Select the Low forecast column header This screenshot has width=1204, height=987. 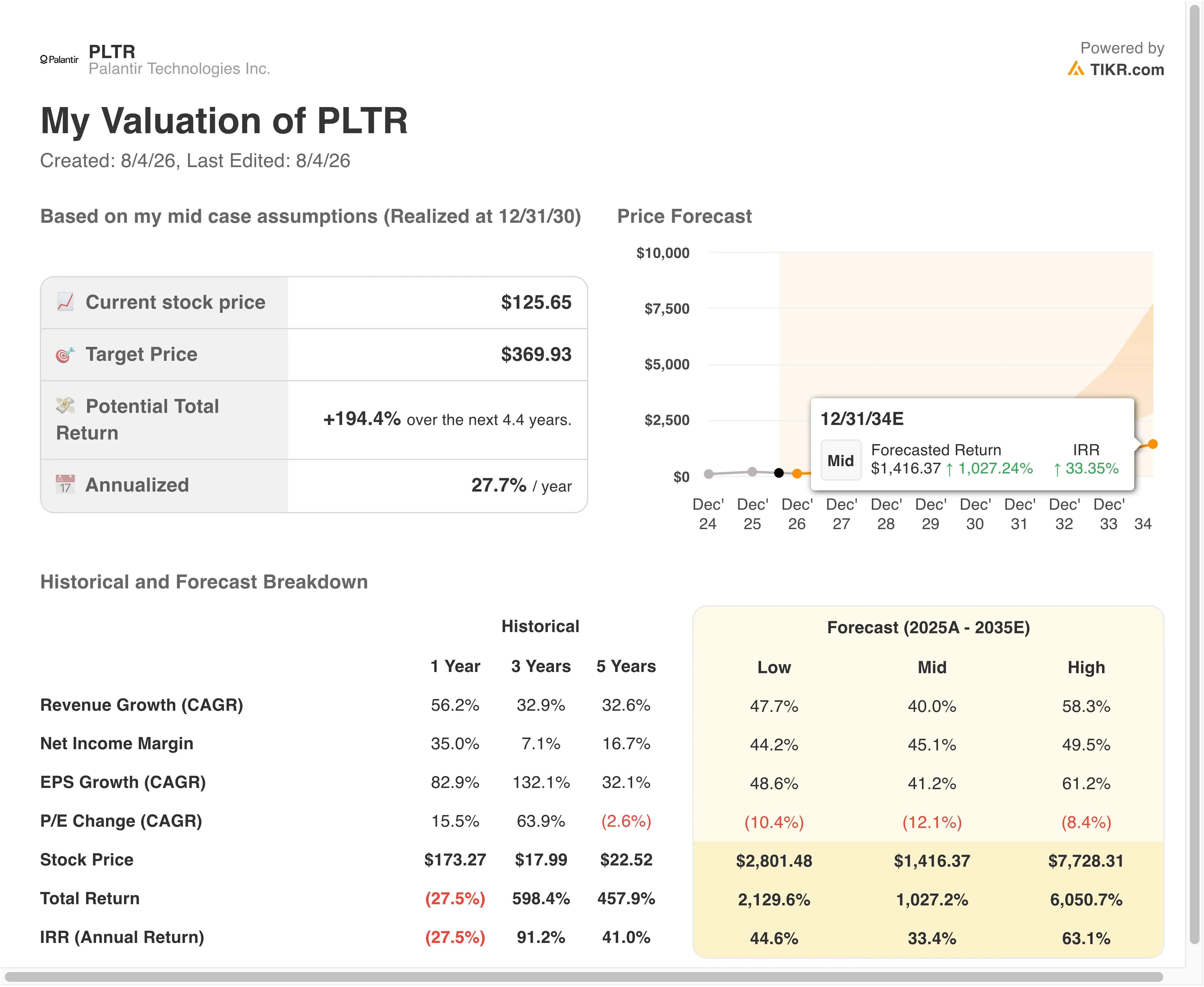[x=774, y=667]
